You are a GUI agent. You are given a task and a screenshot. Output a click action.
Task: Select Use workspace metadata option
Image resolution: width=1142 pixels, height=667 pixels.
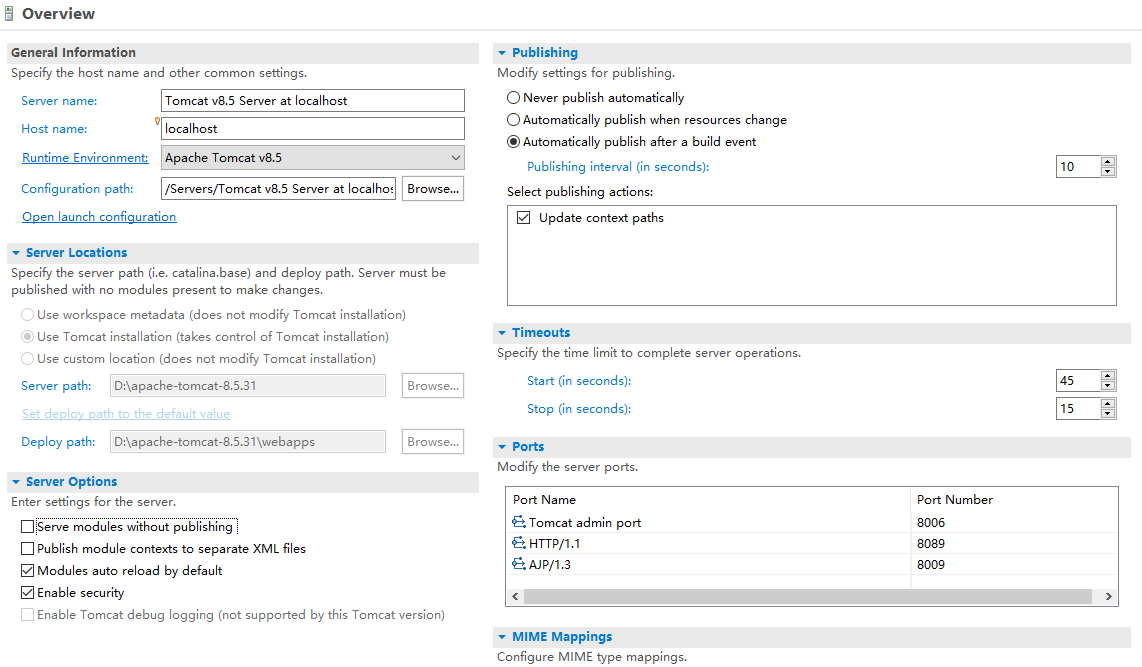tap(28, 315)
